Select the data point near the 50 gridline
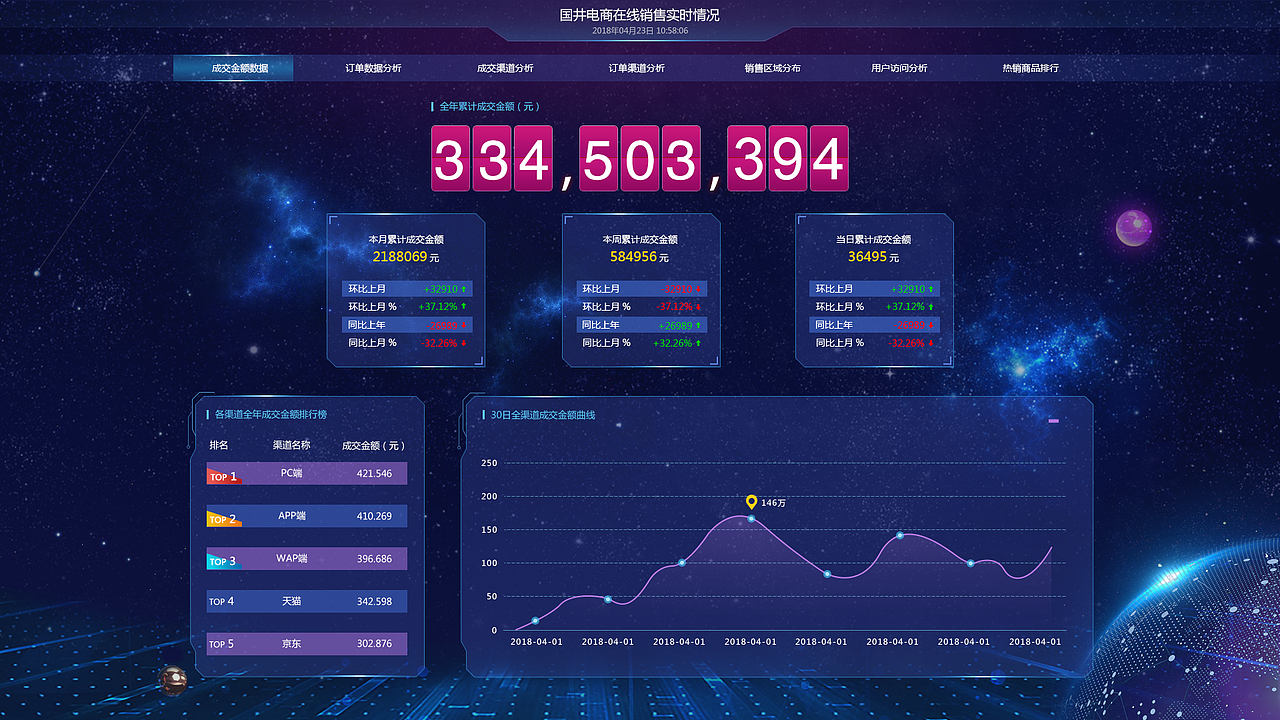 click(607, 599)
